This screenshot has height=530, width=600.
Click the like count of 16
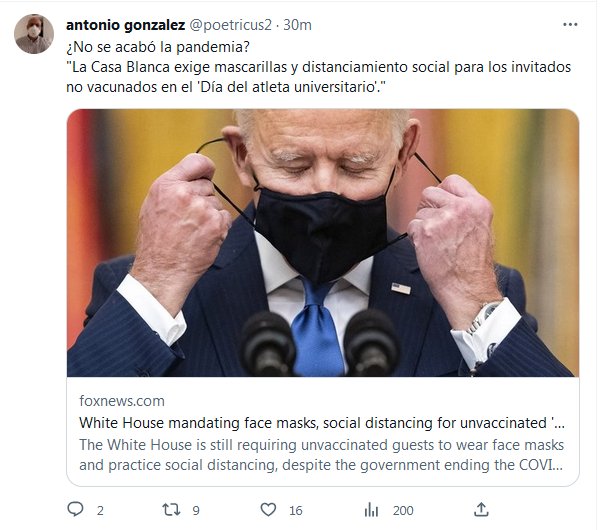295,510
